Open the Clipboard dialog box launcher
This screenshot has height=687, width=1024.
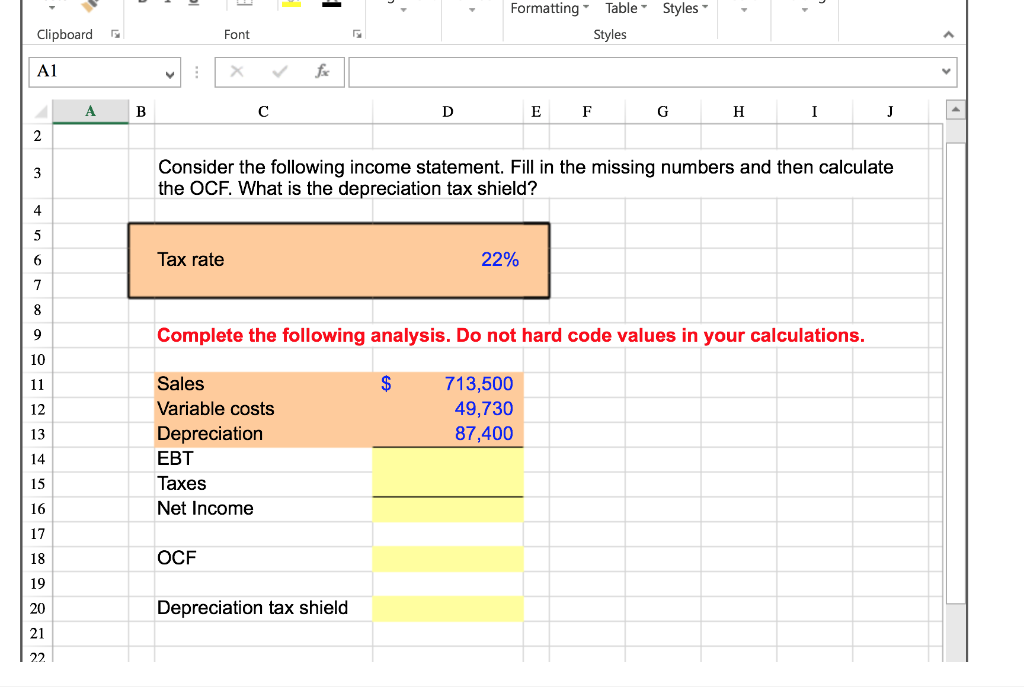[x=115, y=33]
